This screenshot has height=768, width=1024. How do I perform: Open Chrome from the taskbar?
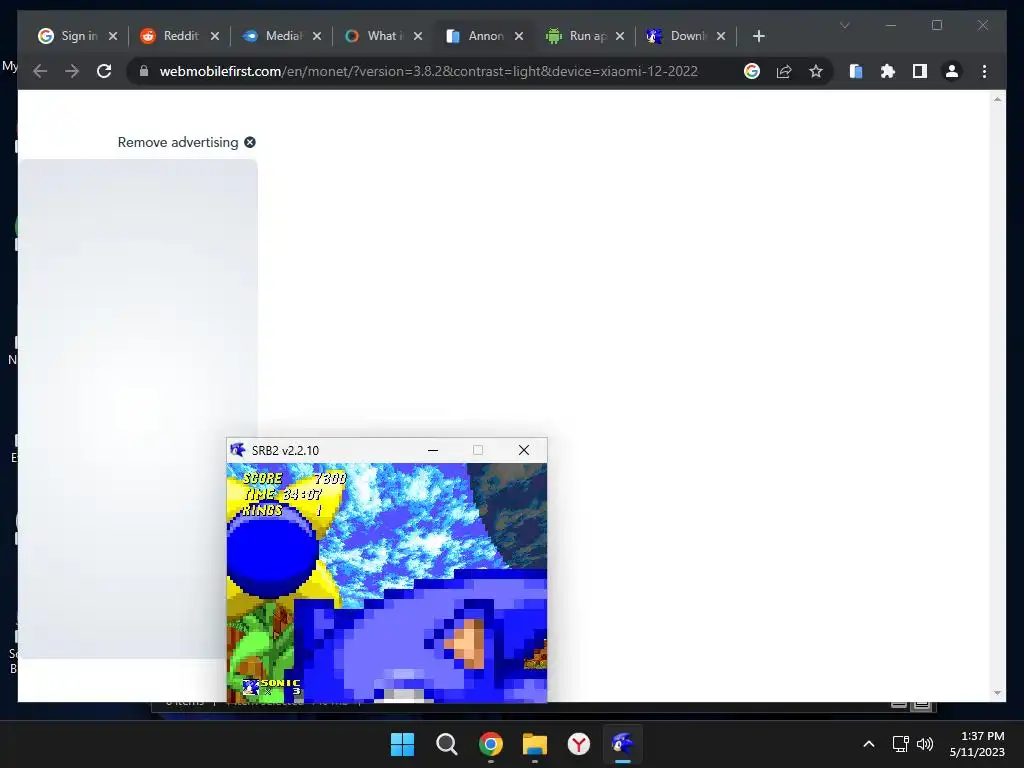(490, 744)
